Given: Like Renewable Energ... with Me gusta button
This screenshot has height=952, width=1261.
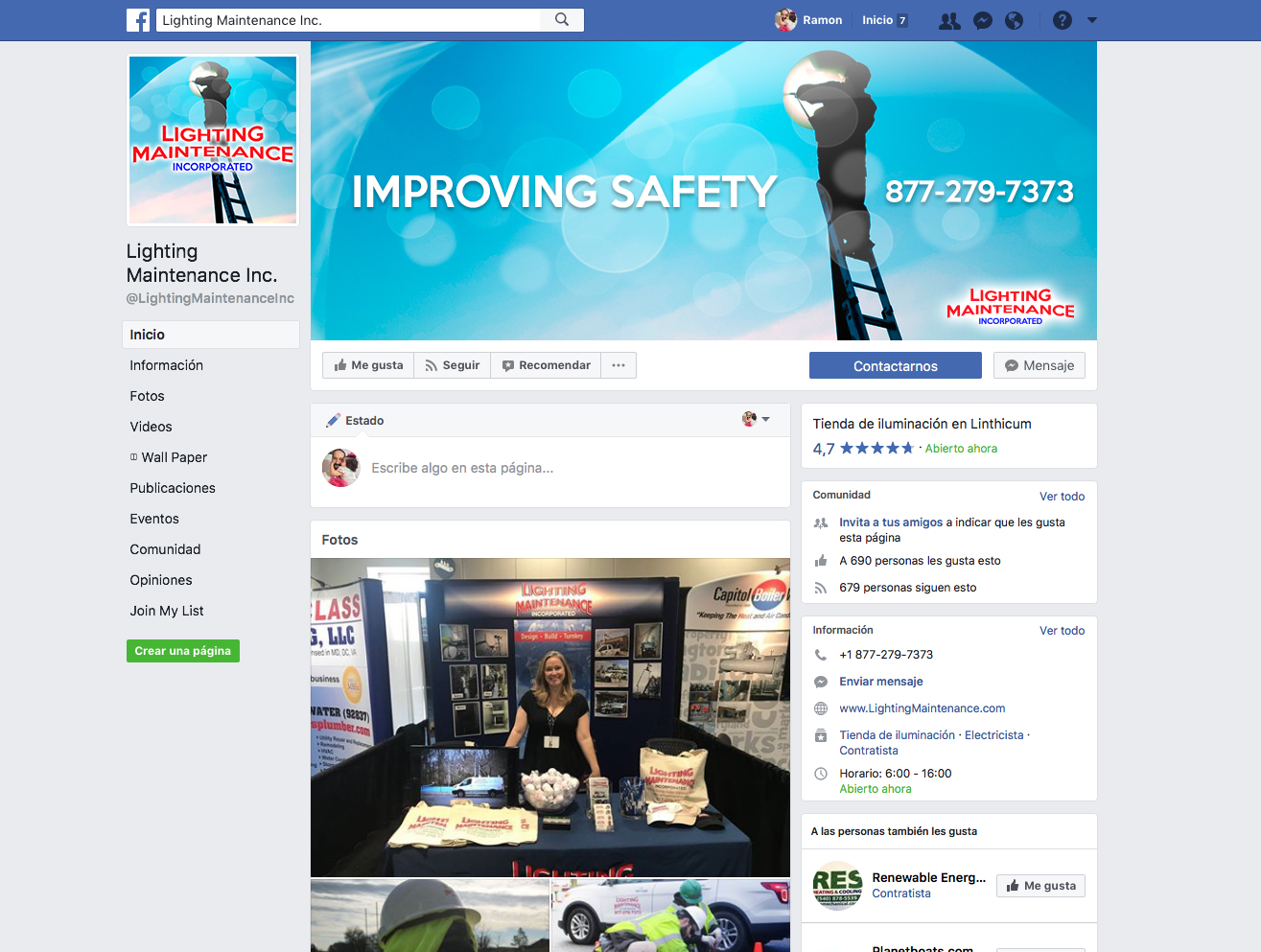Looking at the screenshot, I should pos(1040,886).
